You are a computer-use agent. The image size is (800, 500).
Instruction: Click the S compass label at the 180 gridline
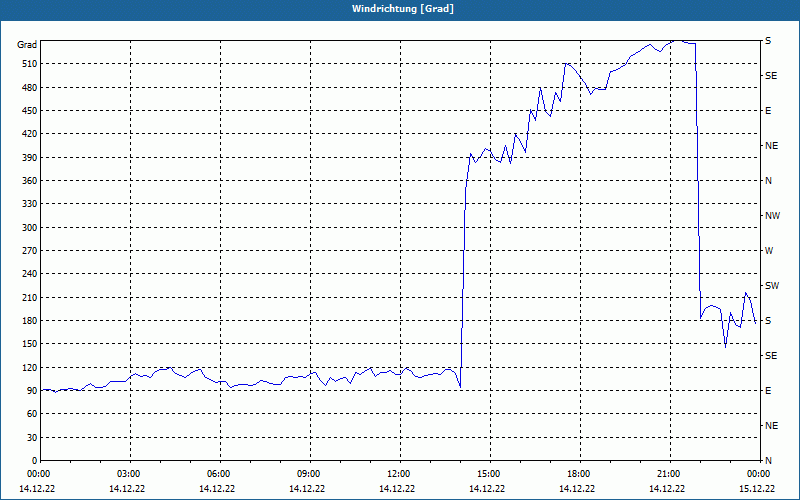tap(768, 321)
